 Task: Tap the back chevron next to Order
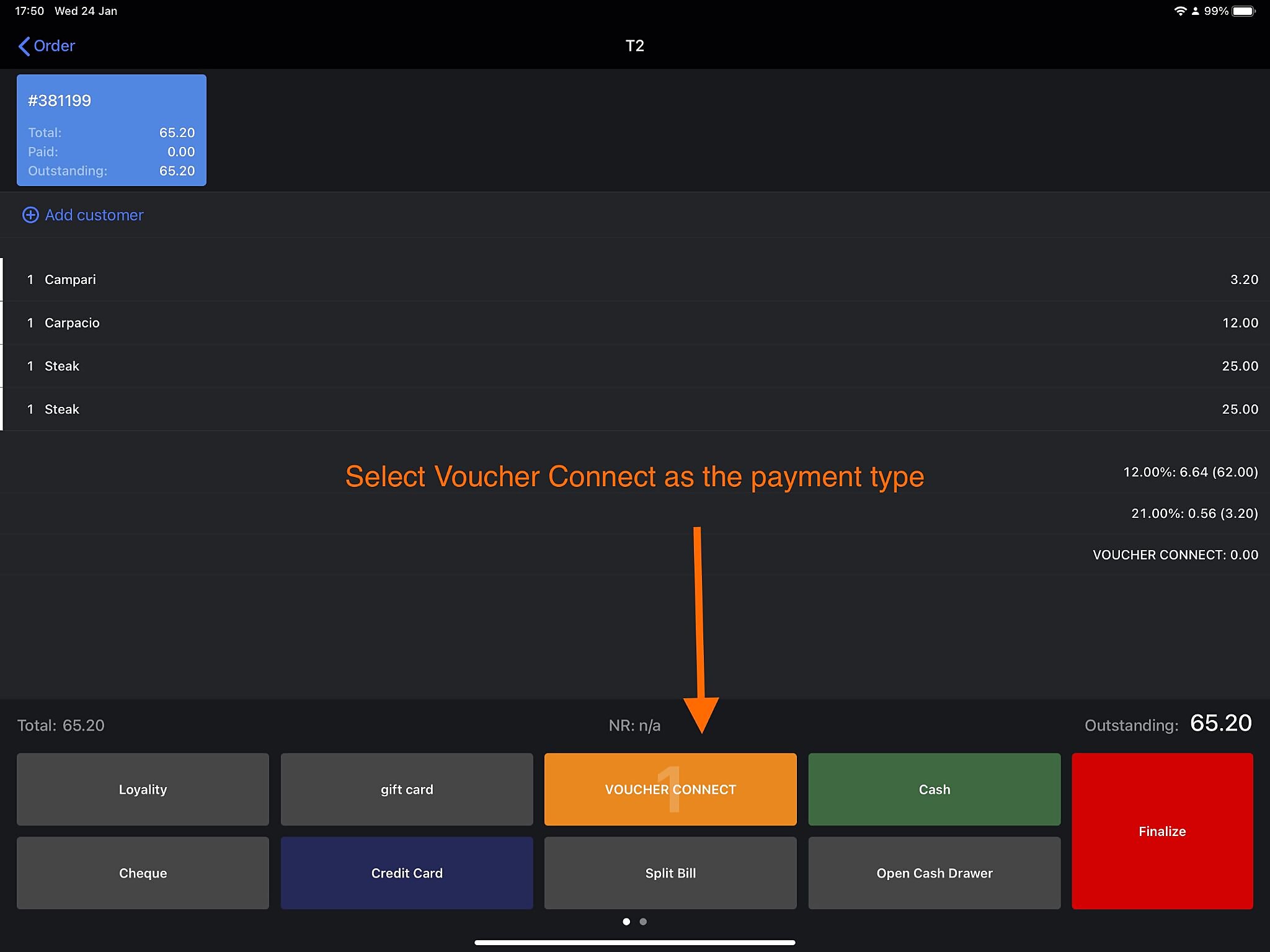coord(24,46)
